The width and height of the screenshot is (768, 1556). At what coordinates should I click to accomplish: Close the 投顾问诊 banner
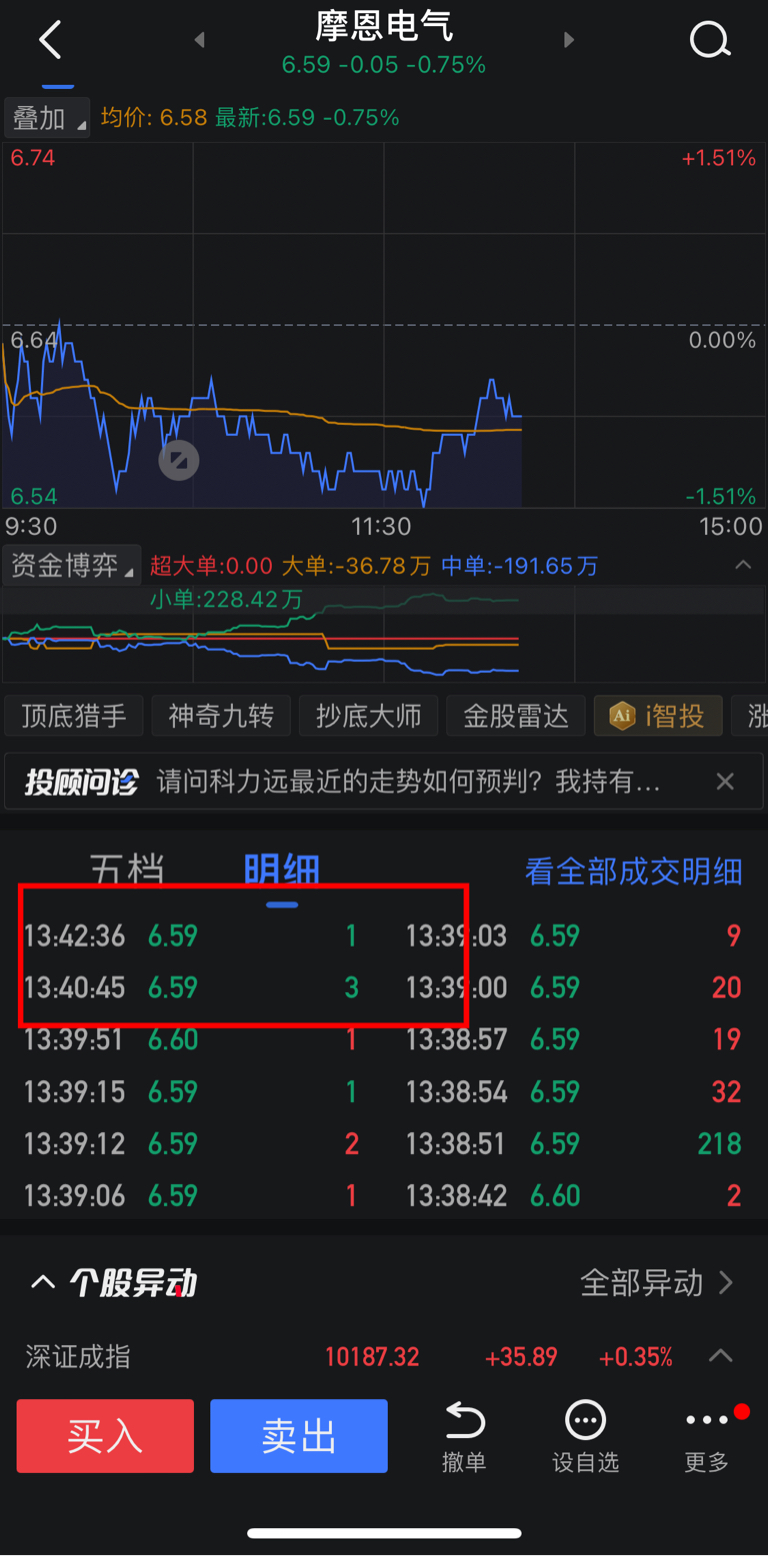click(x=726, y=781)
